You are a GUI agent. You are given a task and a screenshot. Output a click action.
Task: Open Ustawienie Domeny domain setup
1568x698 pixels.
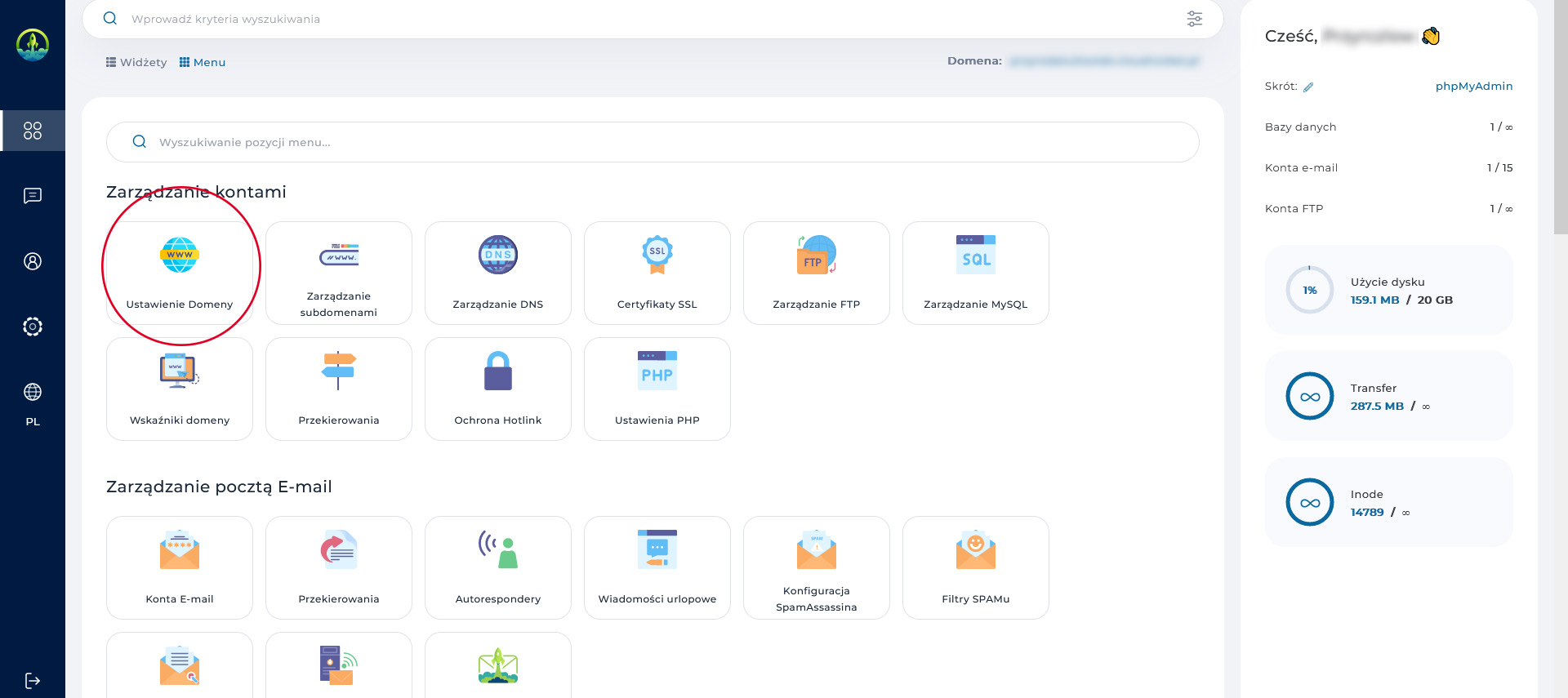(x=180, y=273)
